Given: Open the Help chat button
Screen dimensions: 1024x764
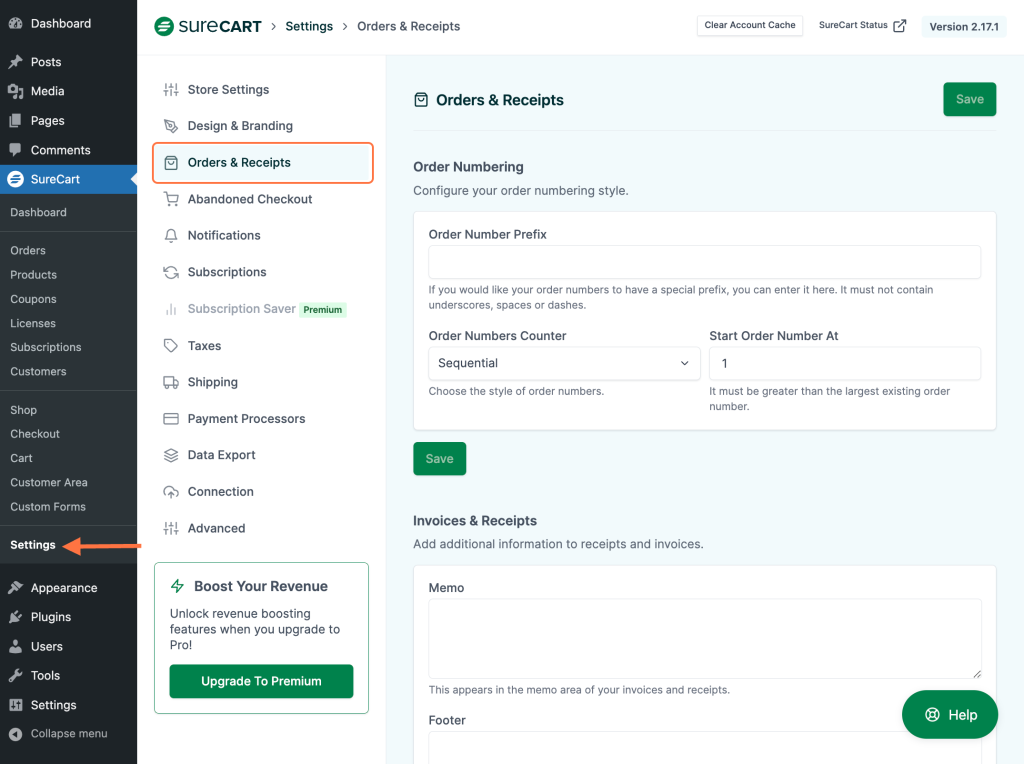Looking at the screenshot, I should [950, 714].
